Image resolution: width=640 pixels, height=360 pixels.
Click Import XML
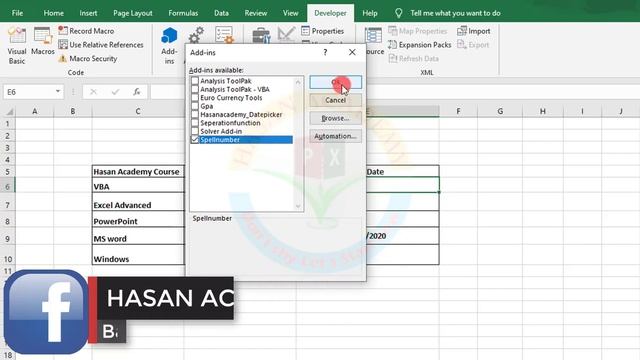pos(473,31)
